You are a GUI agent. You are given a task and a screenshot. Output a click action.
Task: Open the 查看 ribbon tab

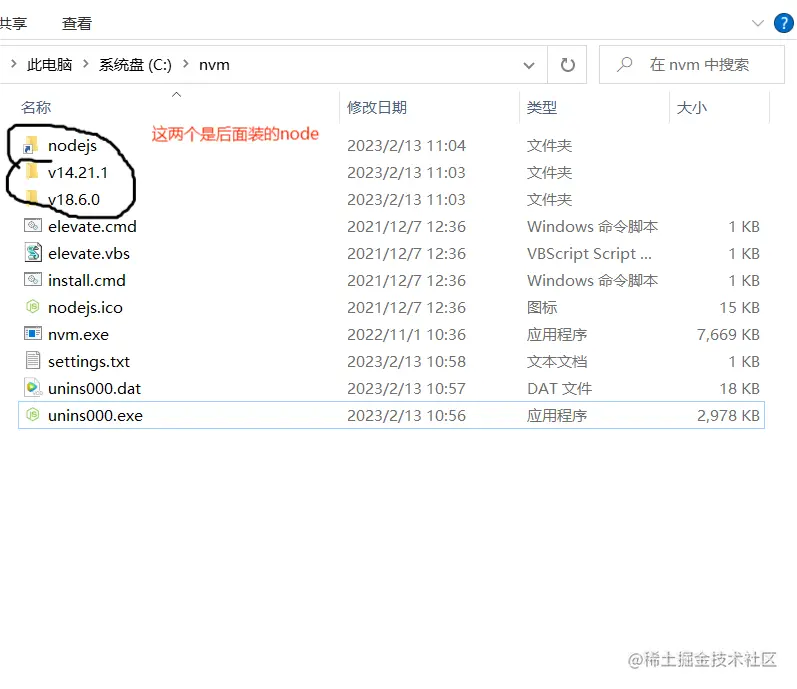(x=77, y=23)
